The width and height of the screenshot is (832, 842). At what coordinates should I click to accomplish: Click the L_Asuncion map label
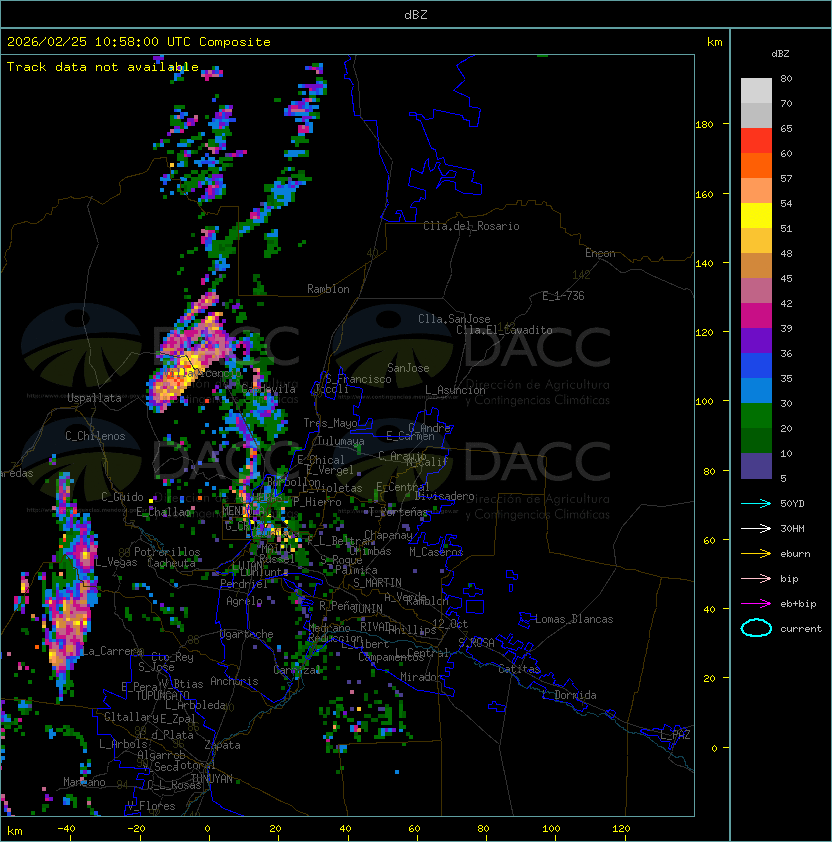pyautogui.click(x=455, y=390)
